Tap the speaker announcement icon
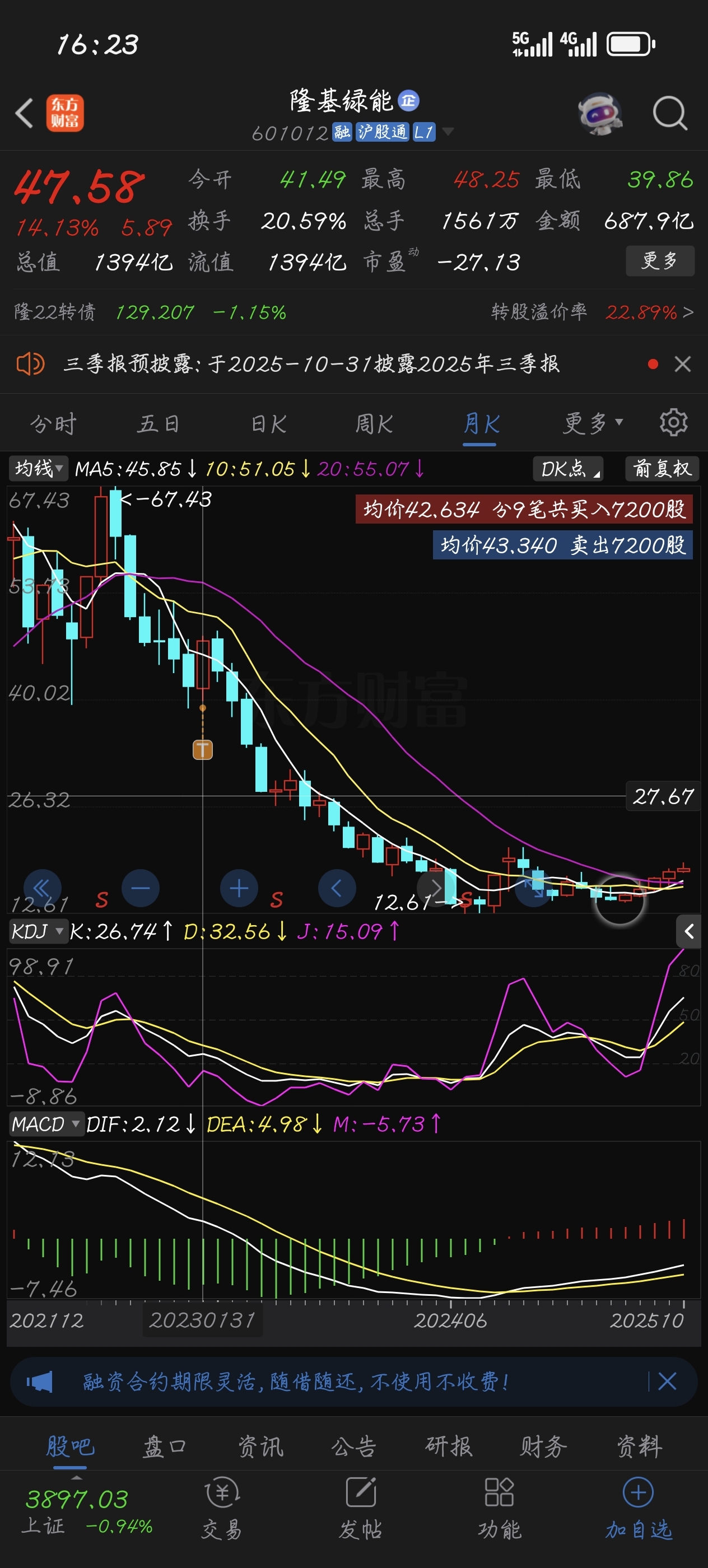Screen dimensions: 708x1568 (30, 364)
